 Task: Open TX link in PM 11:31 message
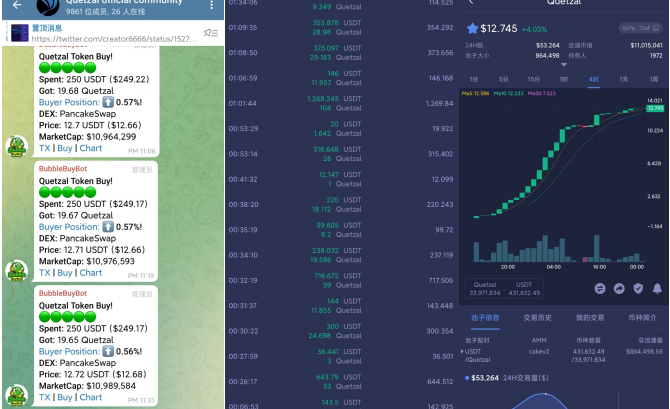44,397
